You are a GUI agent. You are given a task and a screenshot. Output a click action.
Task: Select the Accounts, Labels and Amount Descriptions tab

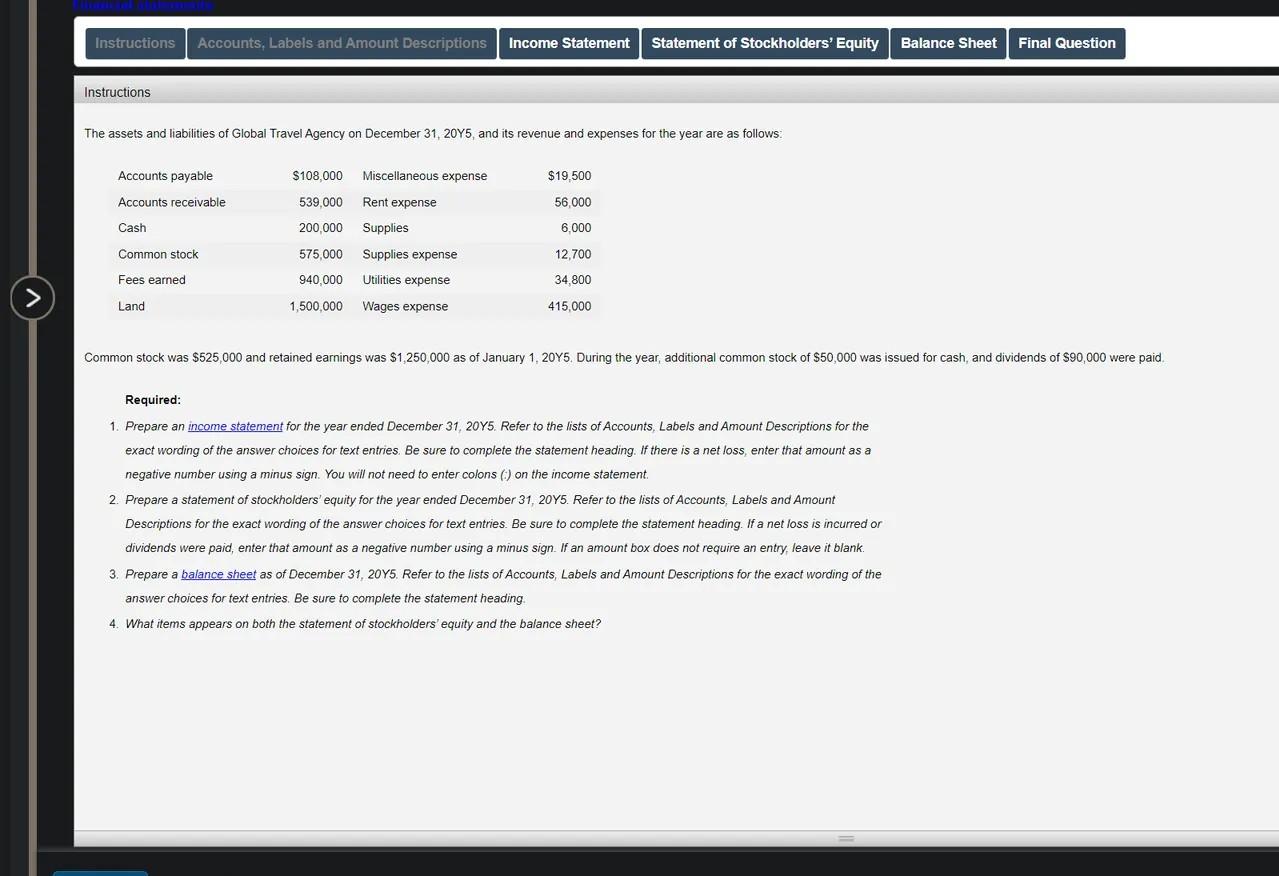point(341,43)
